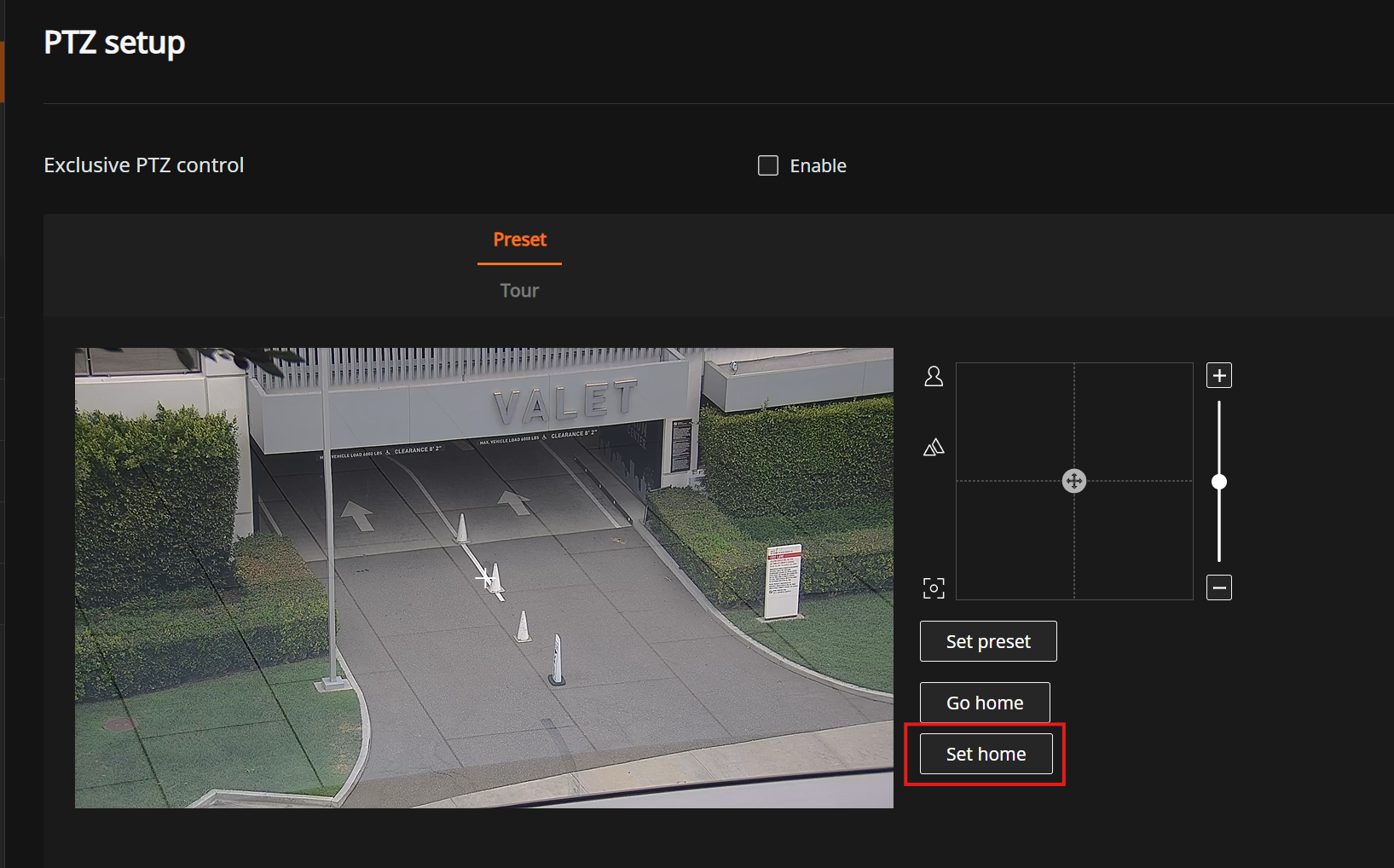Screen dimensions: 1394x868
Task: Switch to the Preset tab
Action: (519, 240)
